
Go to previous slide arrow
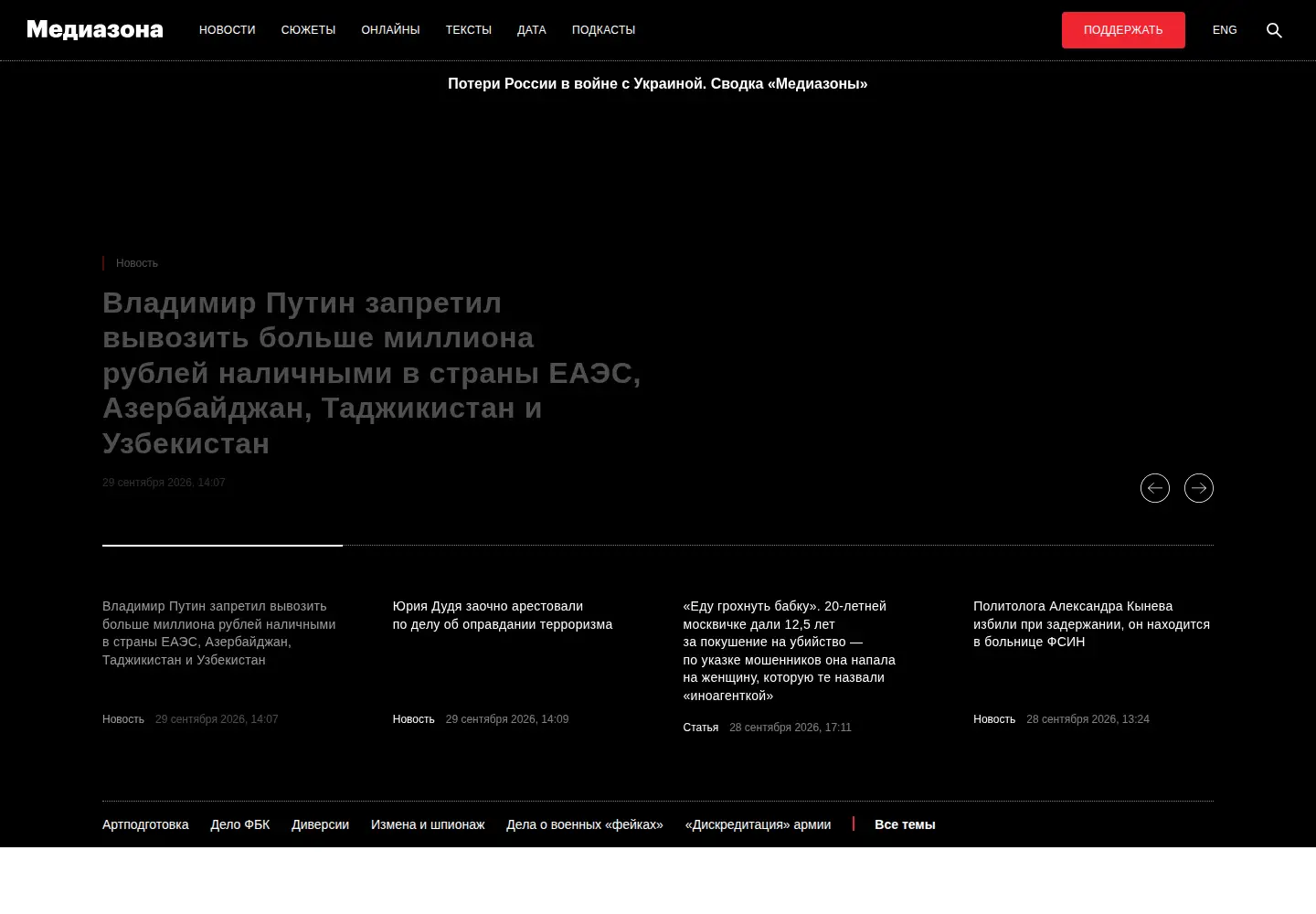[x=1155, y=488]
